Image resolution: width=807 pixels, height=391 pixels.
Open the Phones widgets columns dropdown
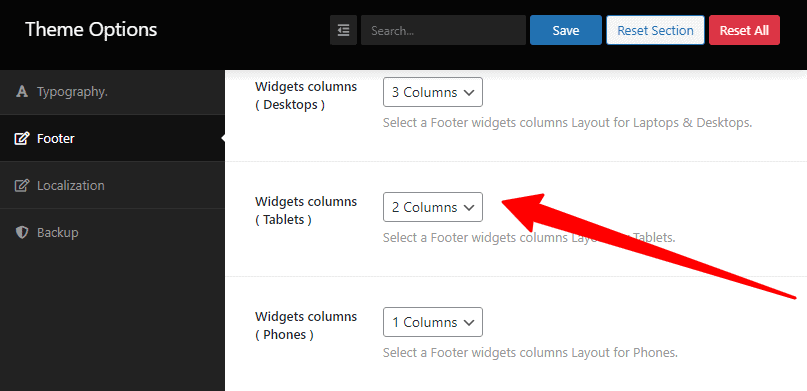coord(433,322)
